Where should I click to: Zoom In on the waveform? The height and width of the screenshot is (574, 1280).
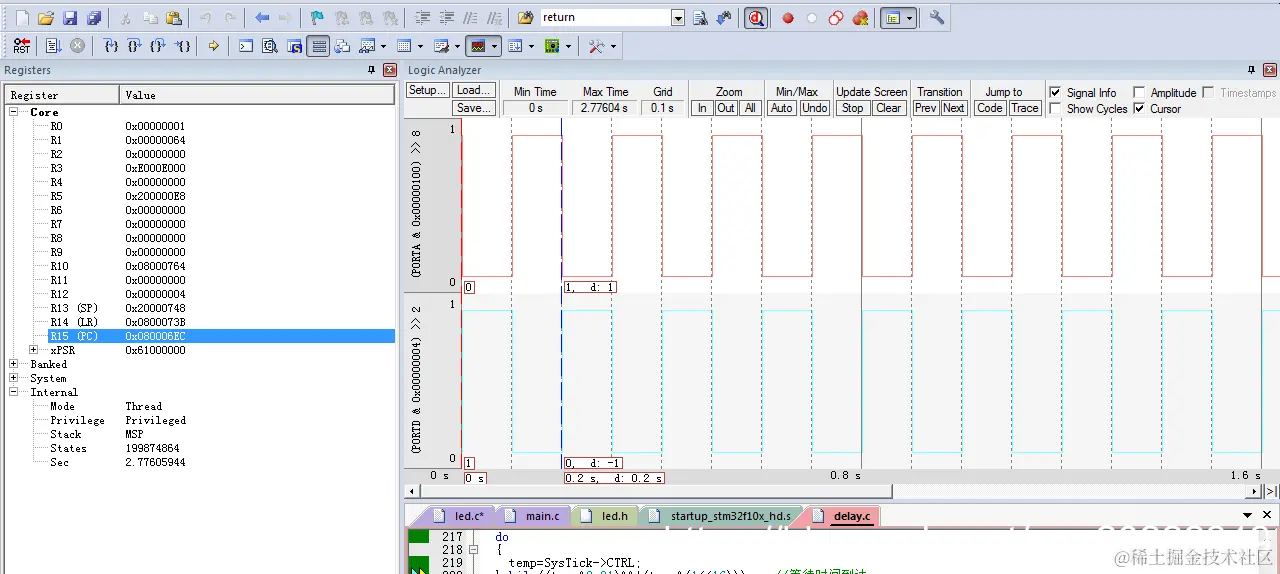[702, 108]
